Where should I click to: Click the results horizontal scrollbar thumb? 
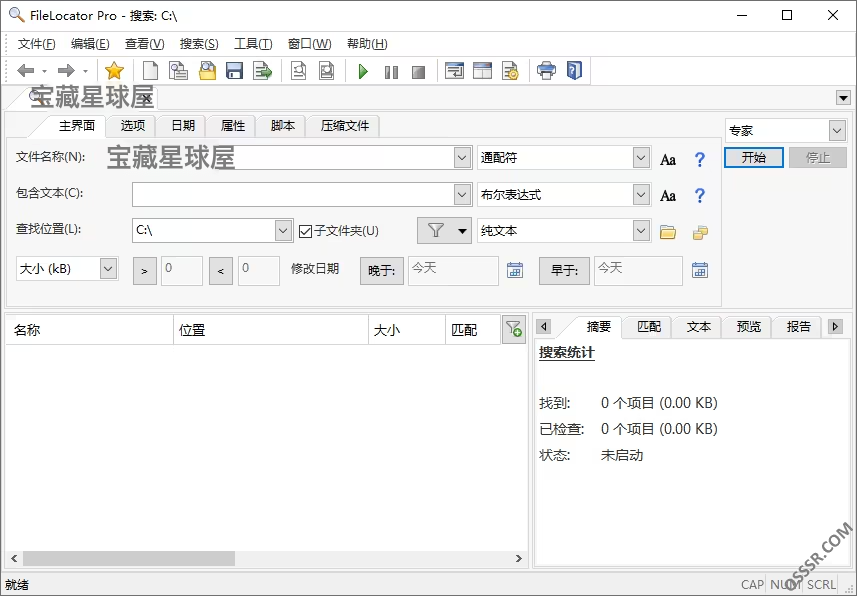(x=128, y=558)
